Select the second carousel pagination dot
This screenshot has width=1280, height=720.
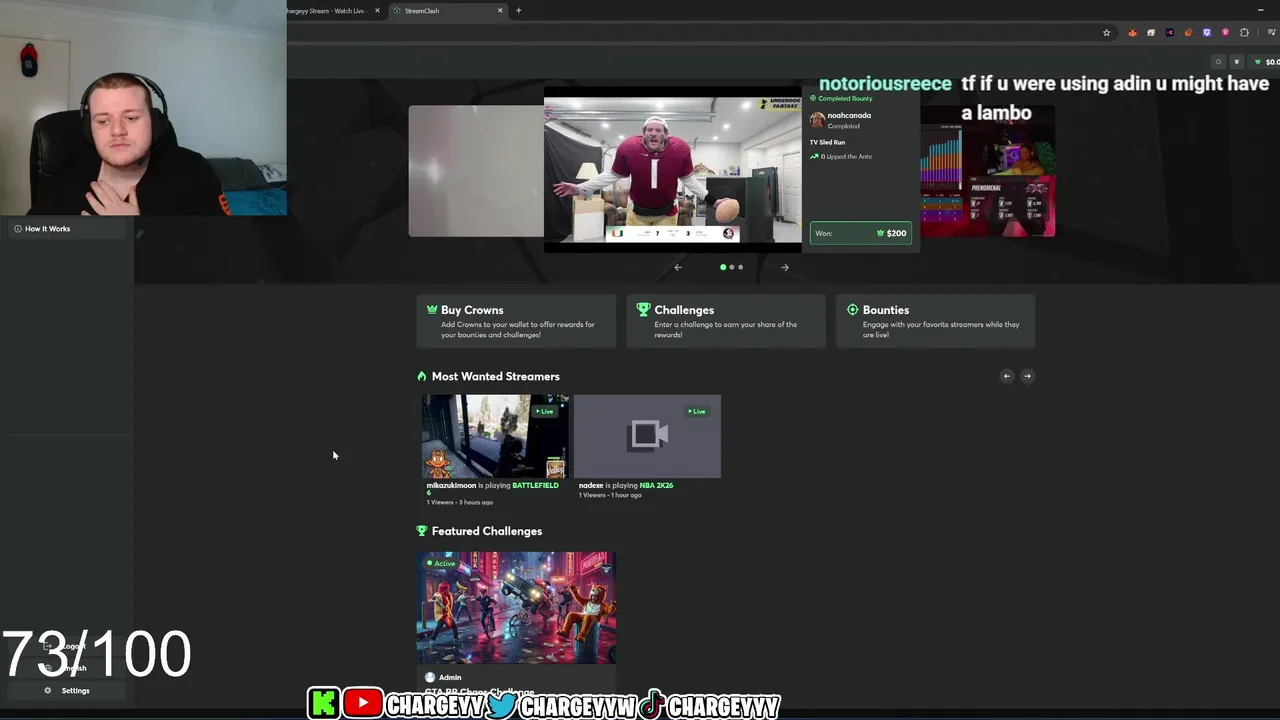[732, 267]
